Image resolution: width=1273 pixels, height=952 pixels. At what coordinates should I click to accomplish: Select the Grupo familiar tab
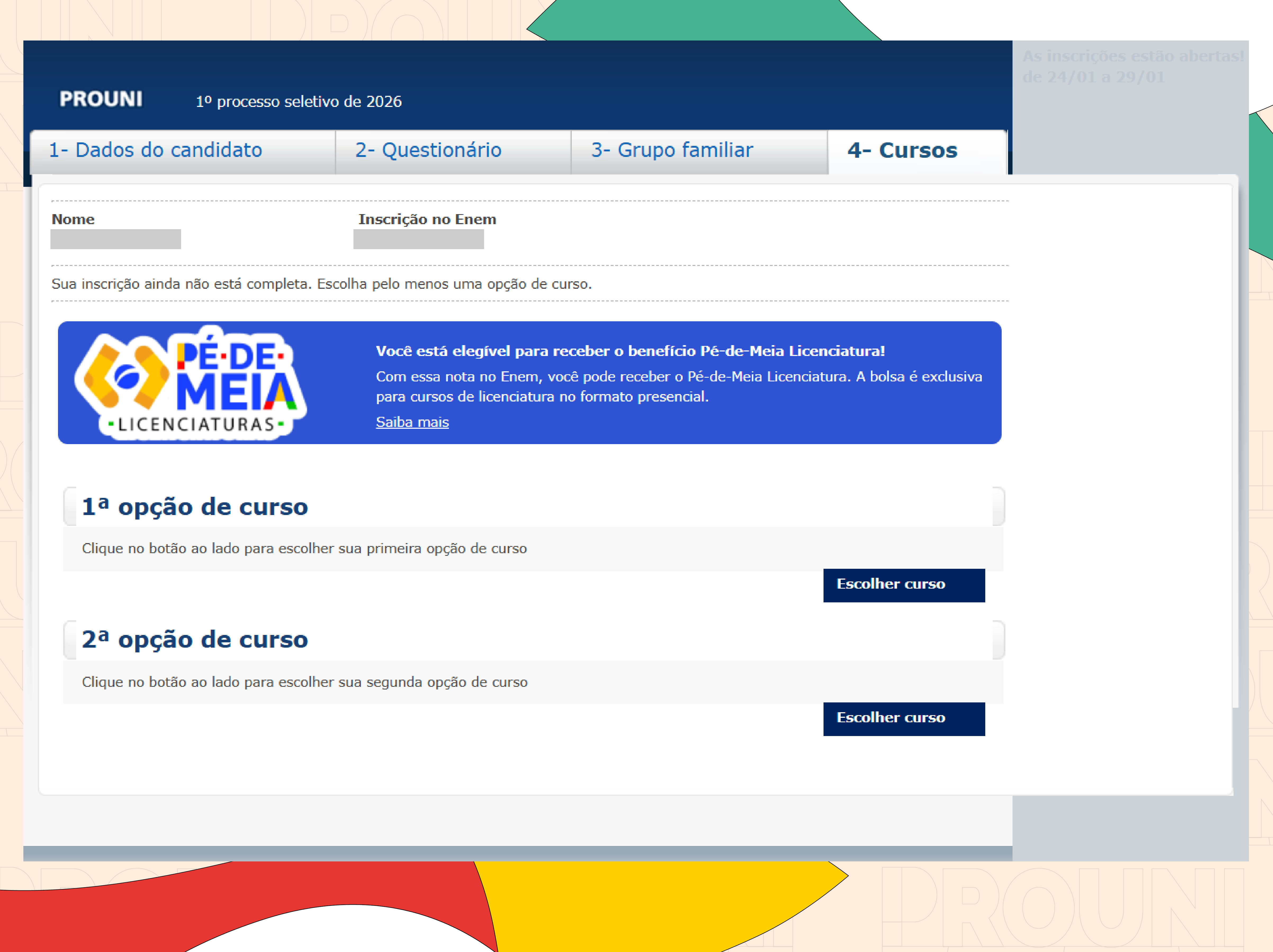coord(671,150)
